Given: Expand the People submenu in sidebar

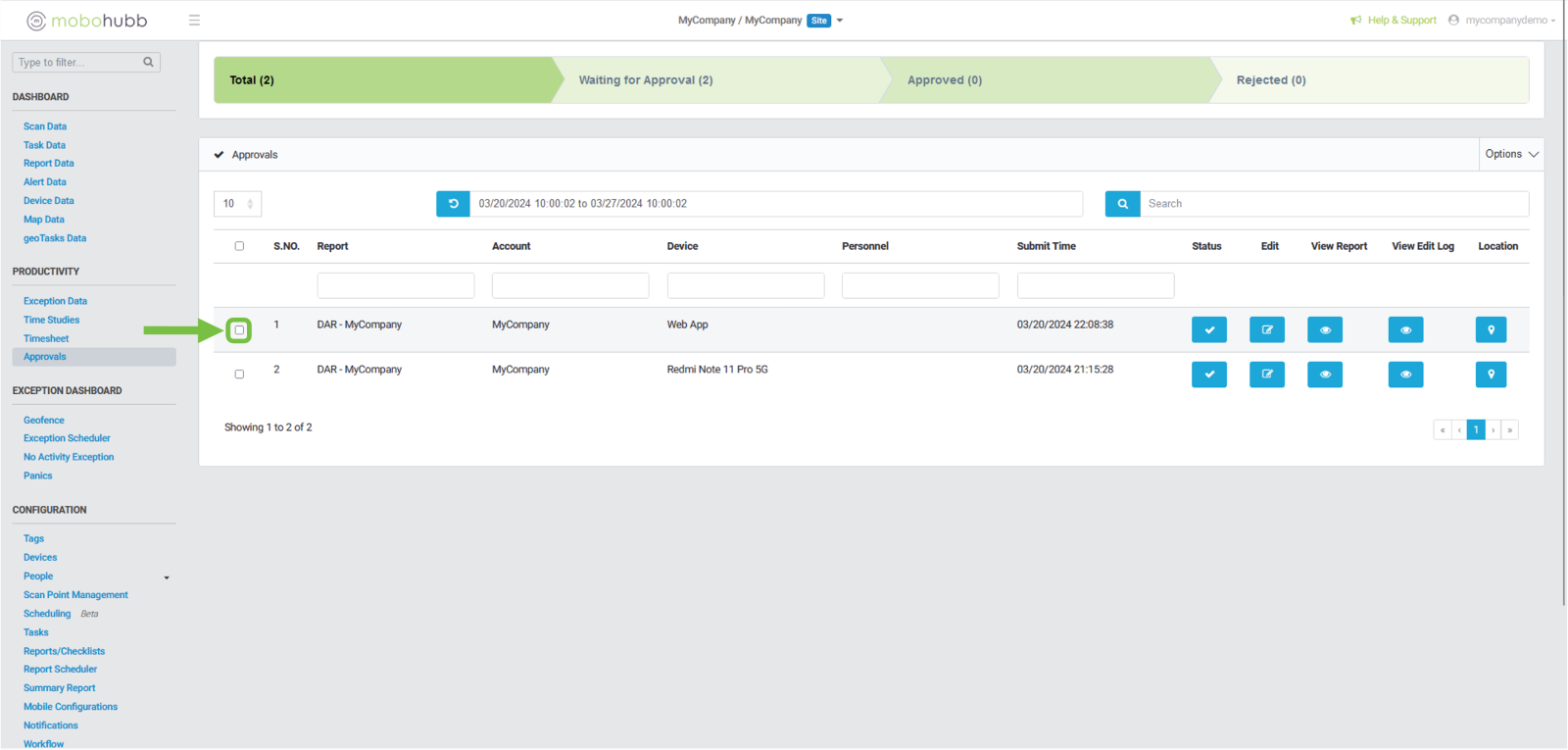Looking at the screenshot, I should click(x=166, y=577).
